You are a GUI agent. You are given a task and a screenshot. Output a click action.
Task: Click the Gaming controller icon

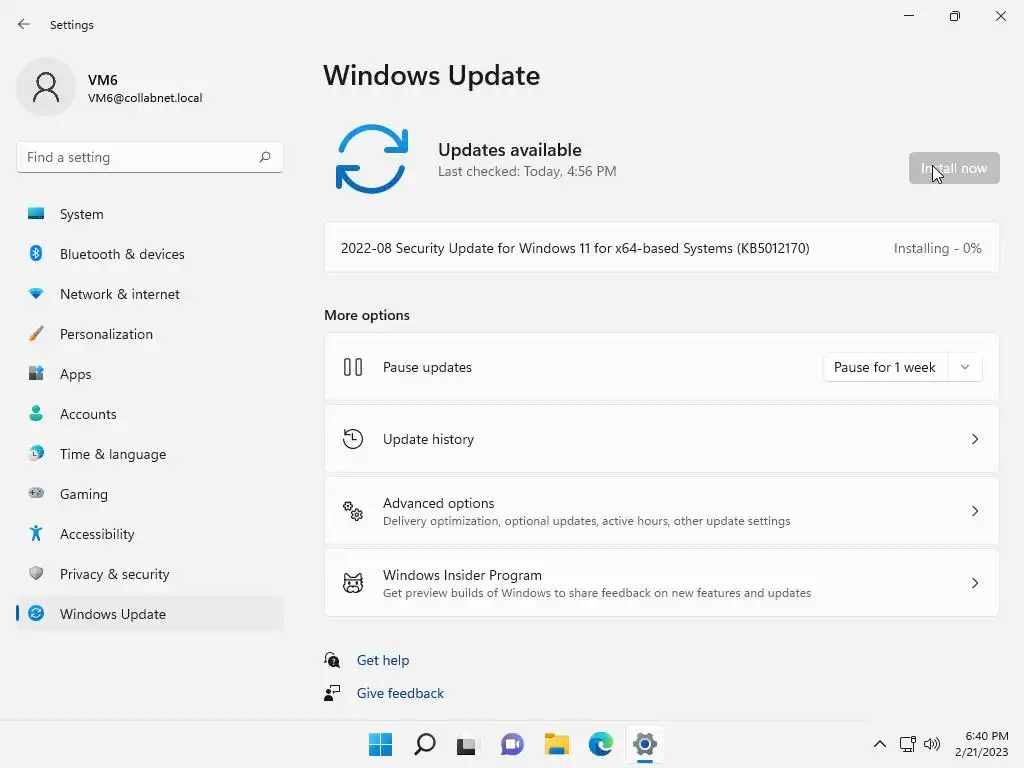point(36,493)
